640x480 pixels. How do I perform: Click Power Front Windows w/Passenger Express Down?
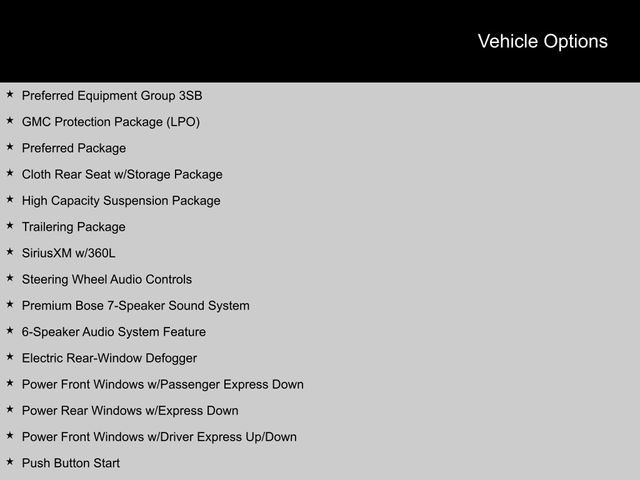pyautogui.click(x=162, y=384)
